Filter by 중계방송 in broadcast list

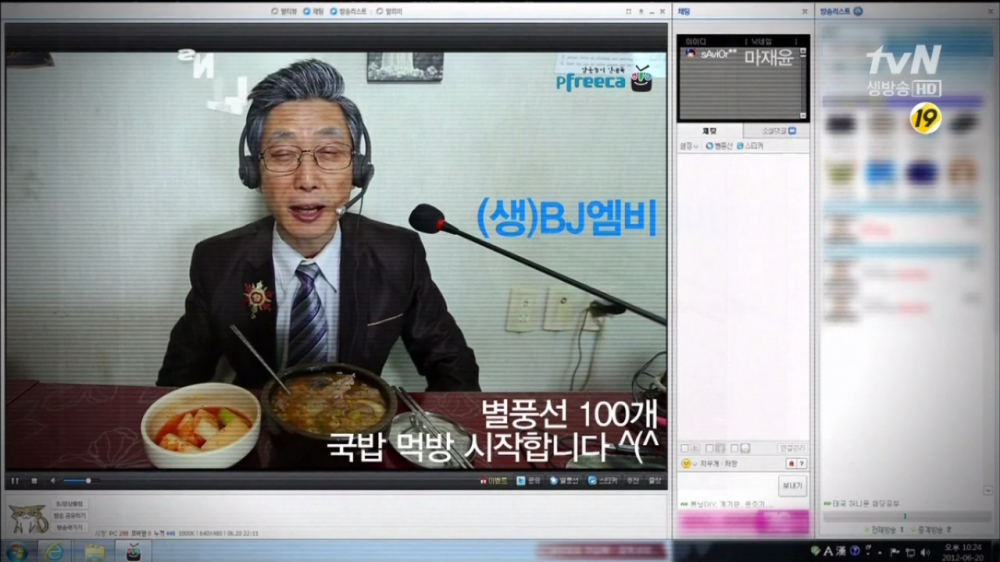pos(931,530)
